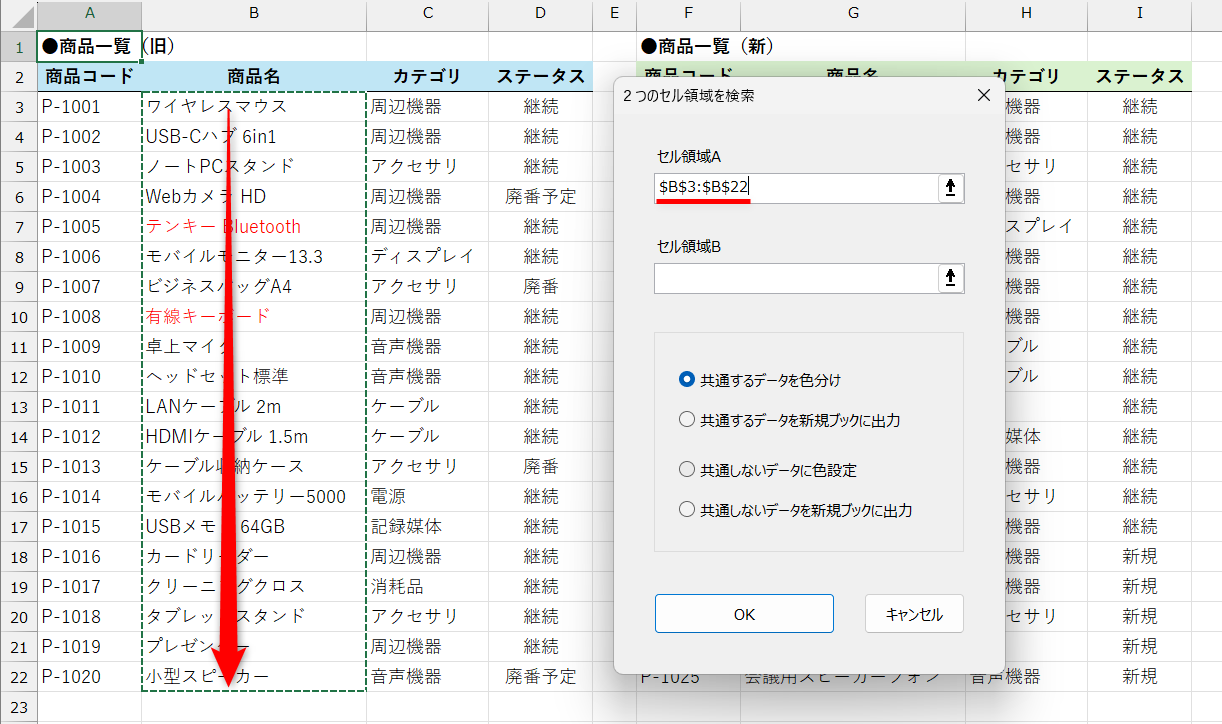Click the range picker icon for セル領域A
The width and height of the screenshot is (1222, 724).
tap(951, 188)
